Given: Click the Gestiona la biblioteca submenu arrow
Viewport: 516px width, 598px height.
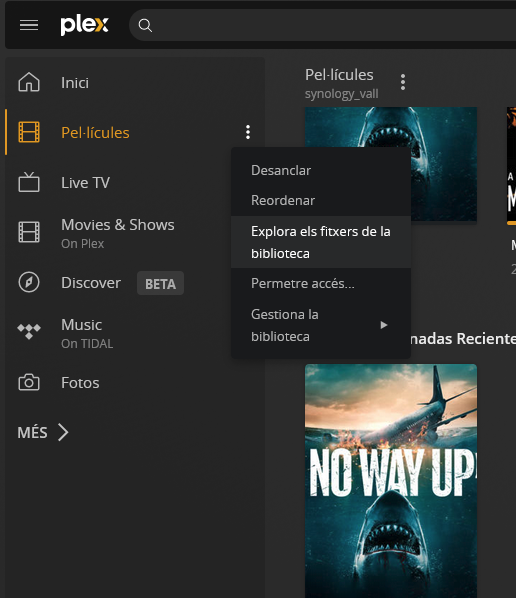Looking at the screenshot, I should click(384, 325).
